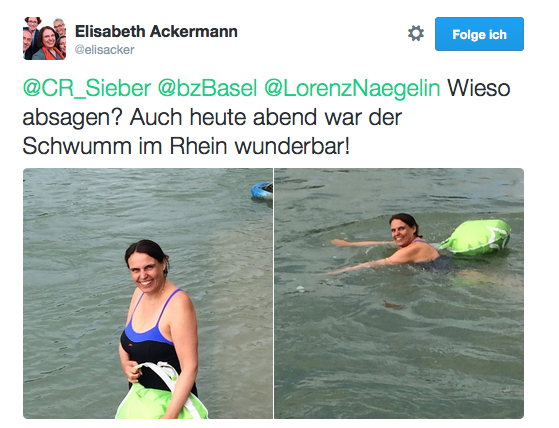Click the woman's face in left photo

click(145, 272)
